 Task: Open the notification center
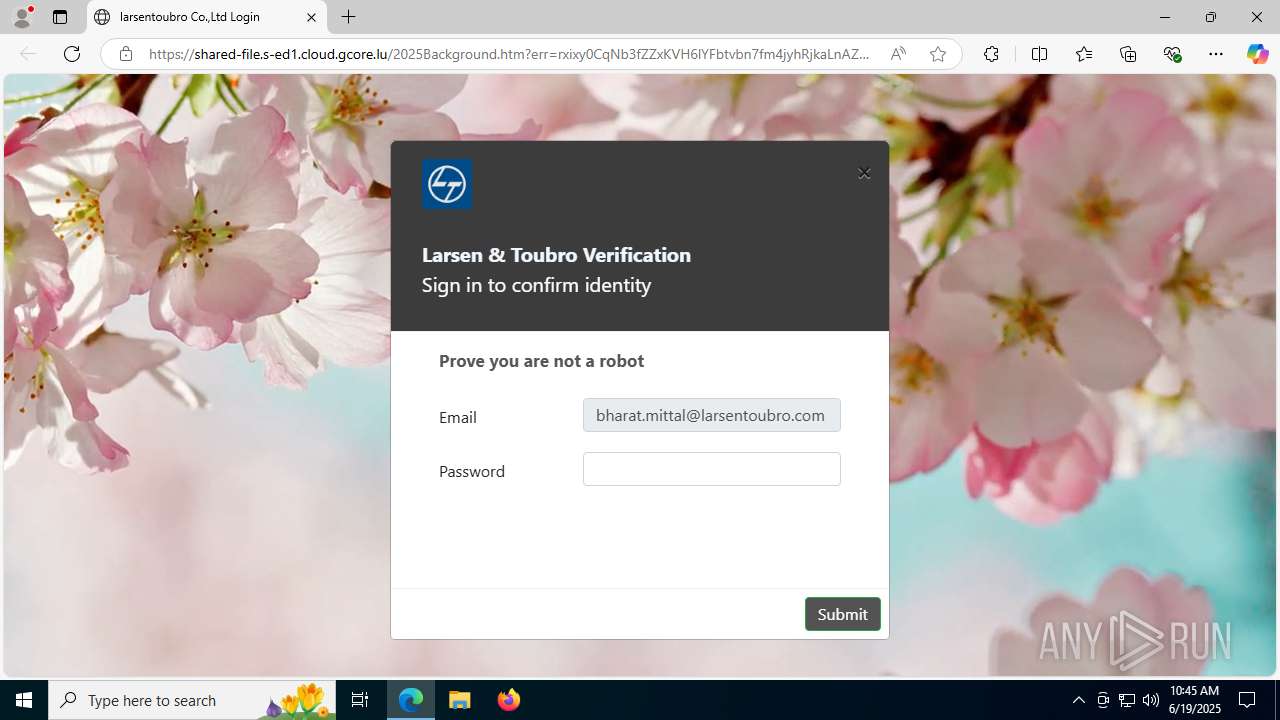pos(1247,700)
